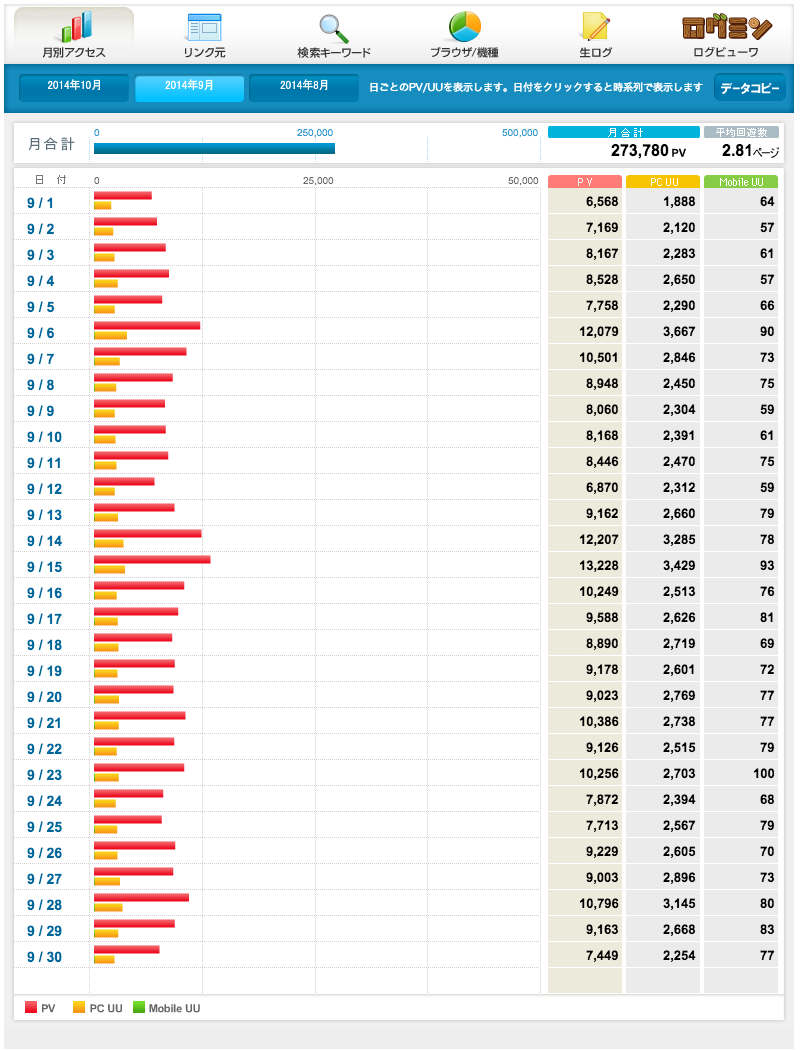Open the 検索キーワード magnifier icon
Viewport: 801px width, 1050px height.
pyautogui.click(x=334, y=29)
